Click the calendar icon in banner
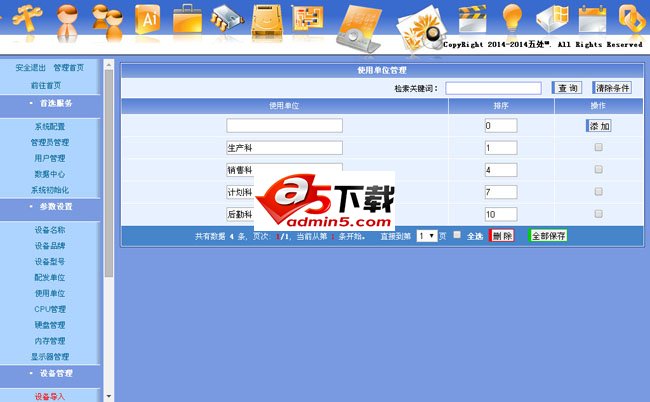 [x=592, y=19]
